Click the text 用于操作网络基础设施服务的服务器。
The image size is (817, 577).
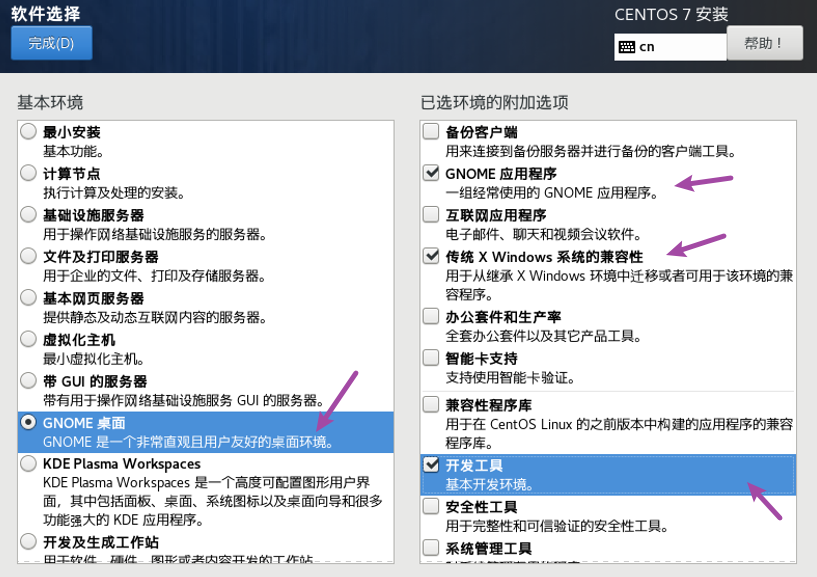155,234
